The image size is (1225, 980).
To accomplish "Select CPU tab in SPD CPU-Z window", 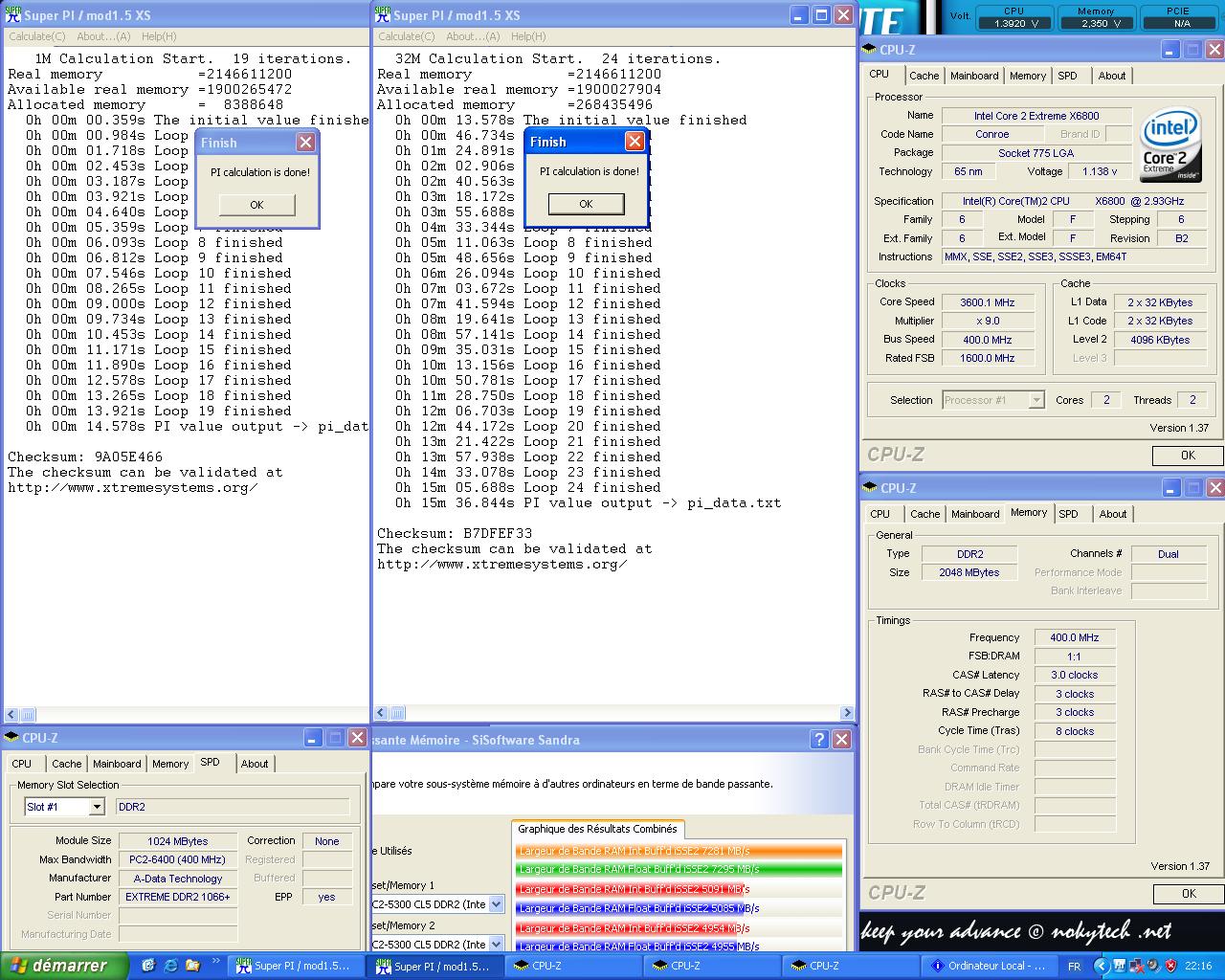I will coord(21,764).
